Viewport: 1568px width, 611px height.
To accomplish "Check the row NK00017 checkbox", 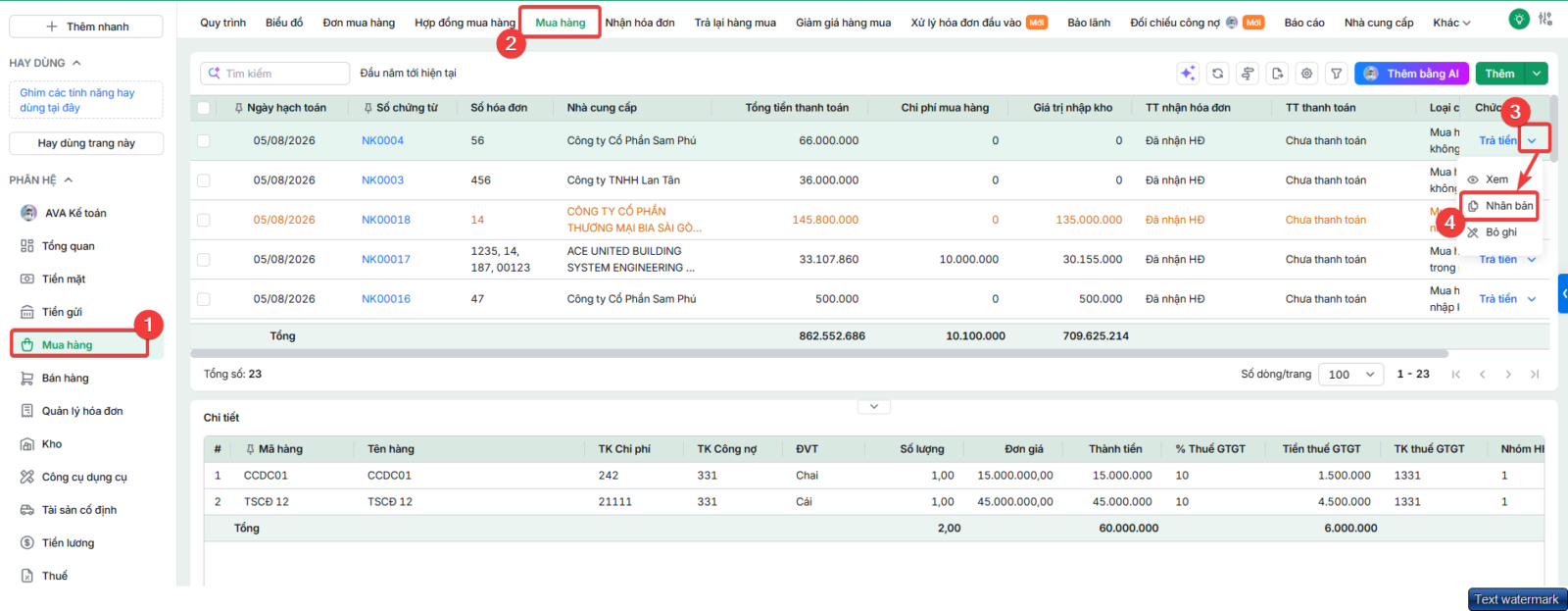I will click(204, 260).
